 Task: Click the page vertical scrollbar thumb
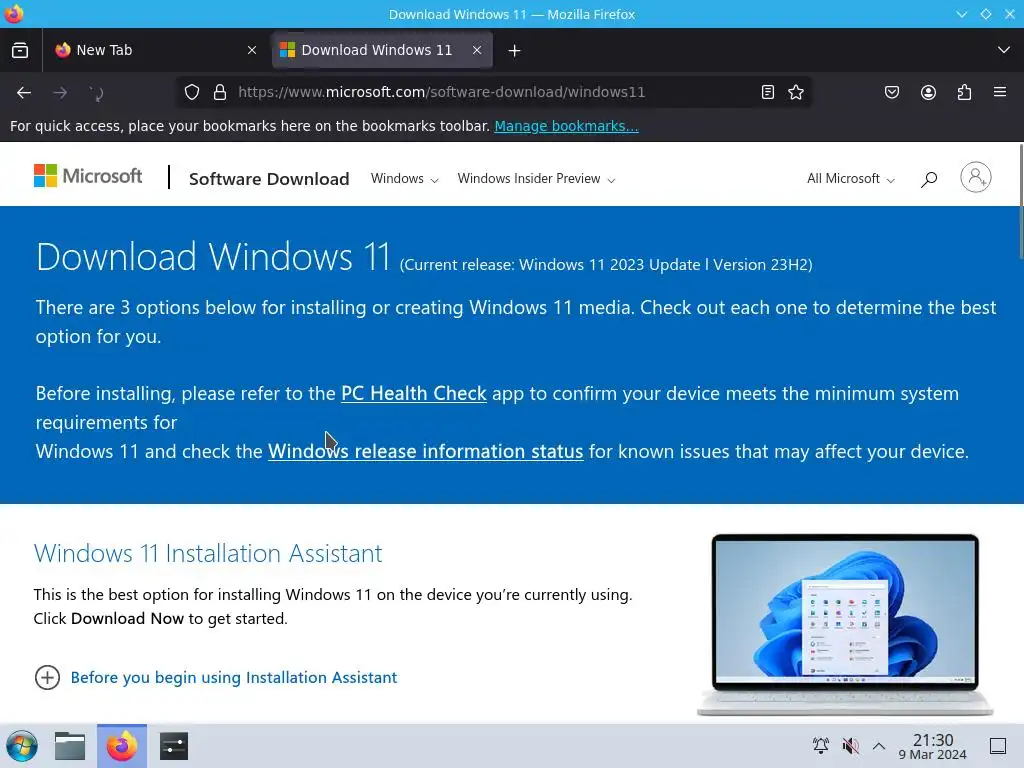[1020, 201]
